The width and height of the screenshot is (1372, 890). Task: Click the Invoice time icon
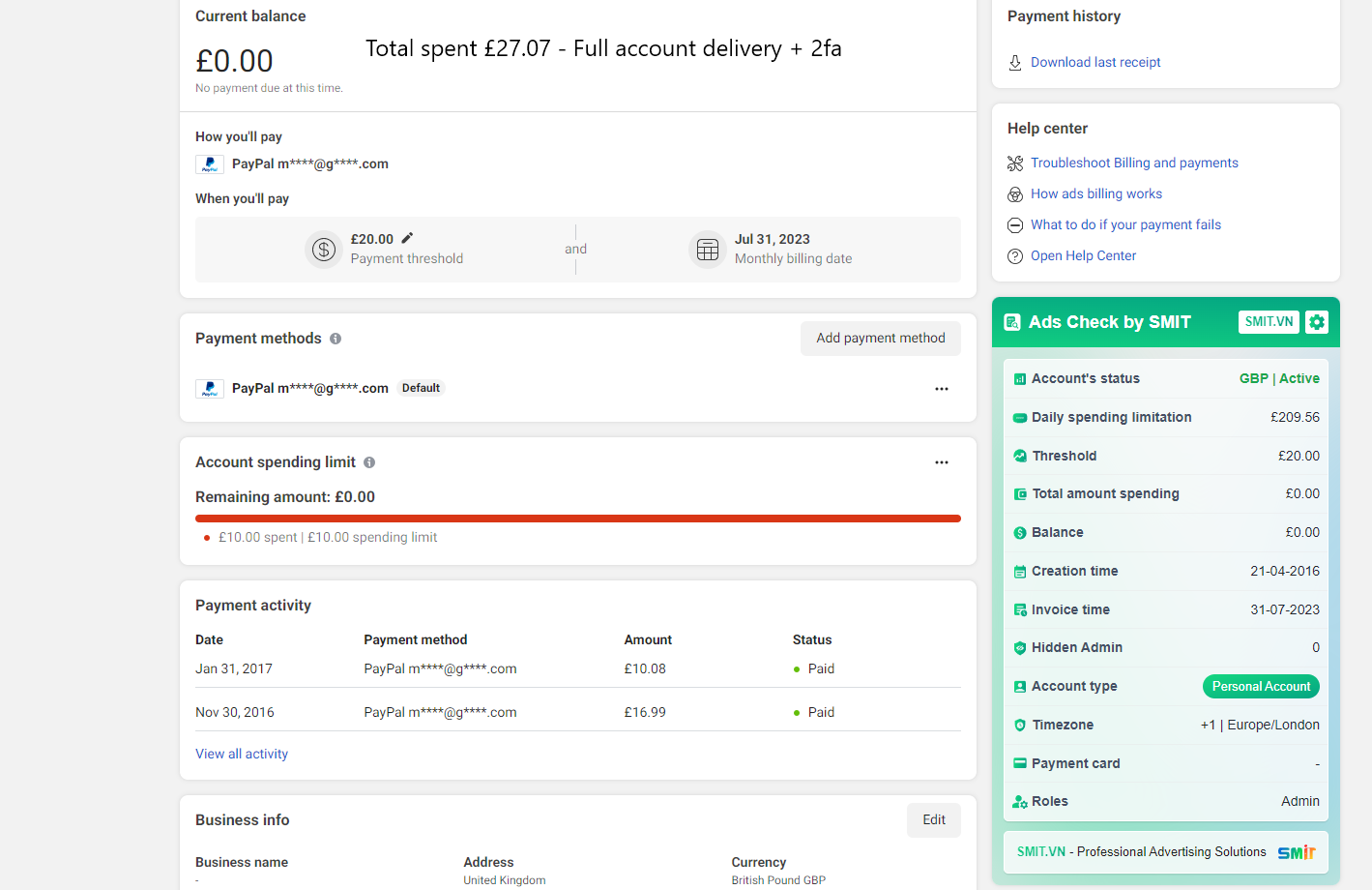pos(1020,610)
